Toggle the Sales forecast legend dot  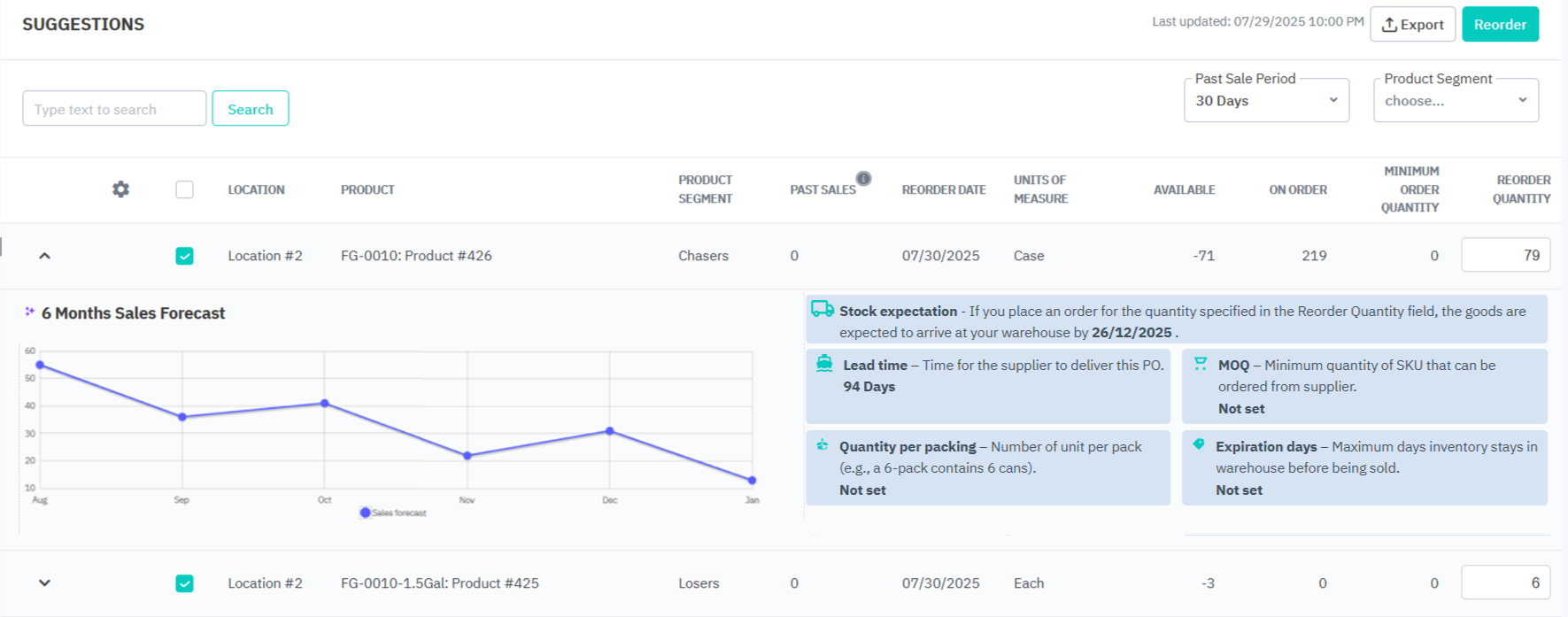pos(365,513)
